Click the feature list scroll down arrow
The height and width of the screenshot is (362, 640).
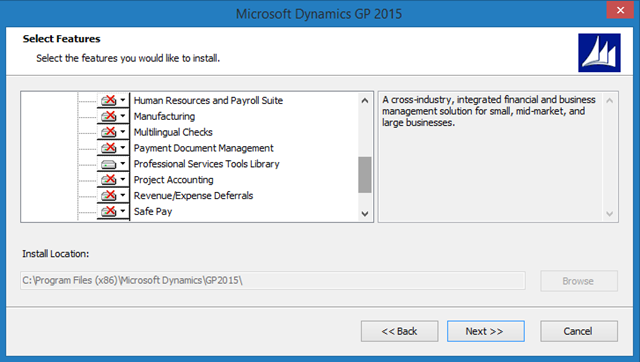click(365, 213)
